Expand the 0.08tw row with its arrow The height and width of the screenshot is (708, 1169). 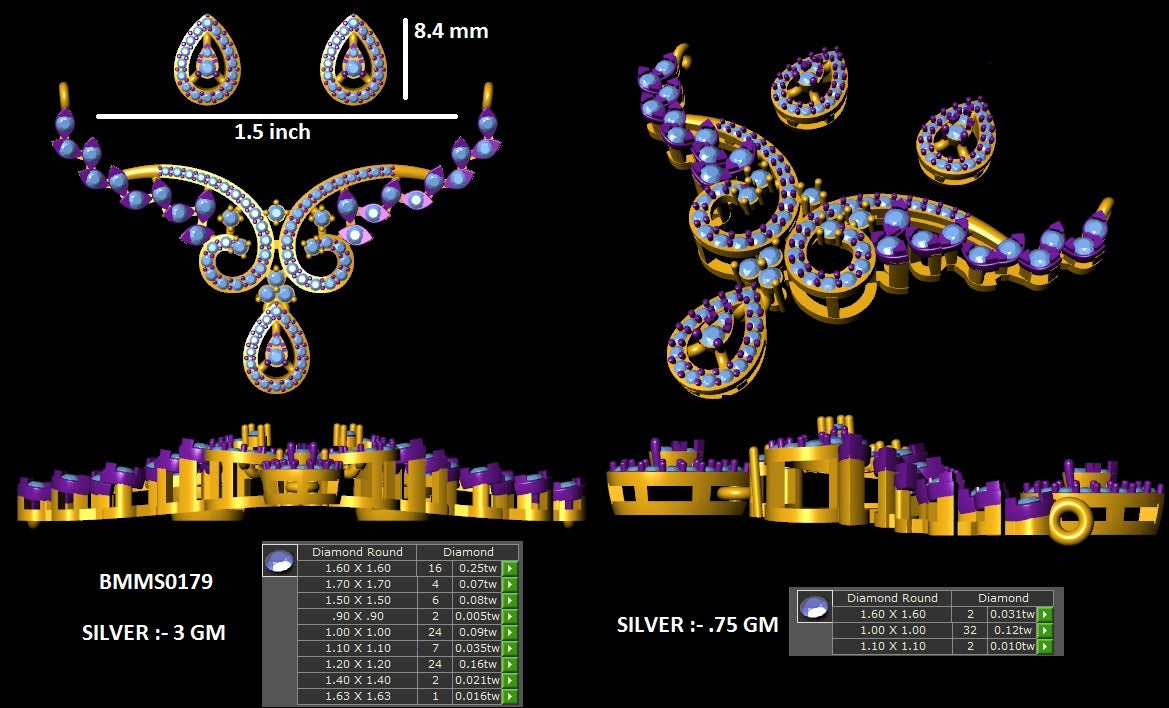pos(510,600)
